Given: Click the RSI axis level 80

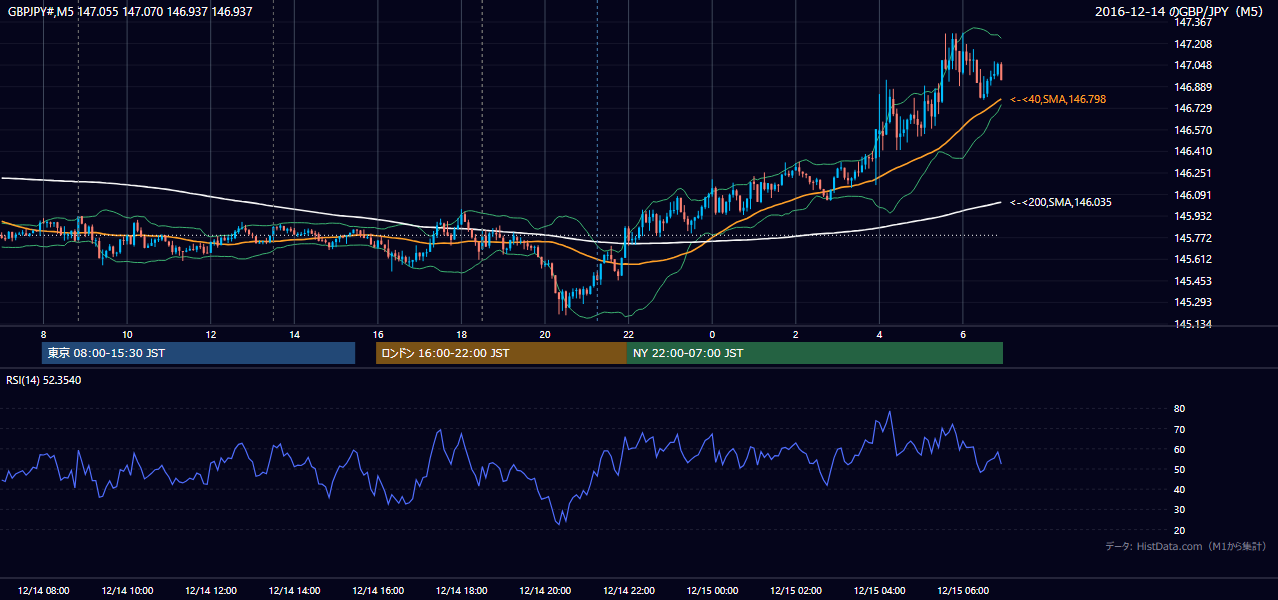Looking at the screenshot, I should pyautogui.click(x=1180, y=409).
